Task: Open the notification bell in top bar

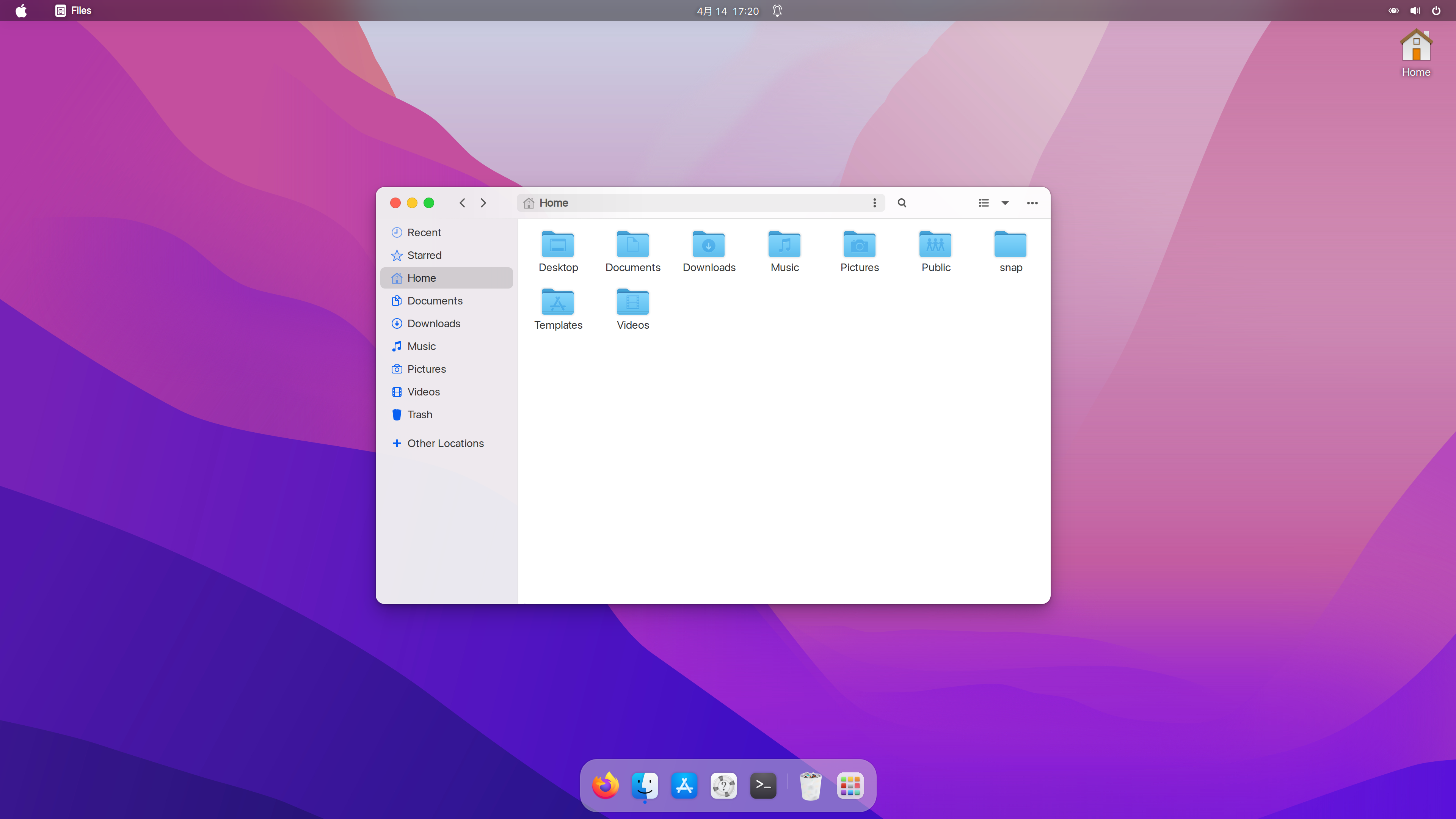Action: 777,11
